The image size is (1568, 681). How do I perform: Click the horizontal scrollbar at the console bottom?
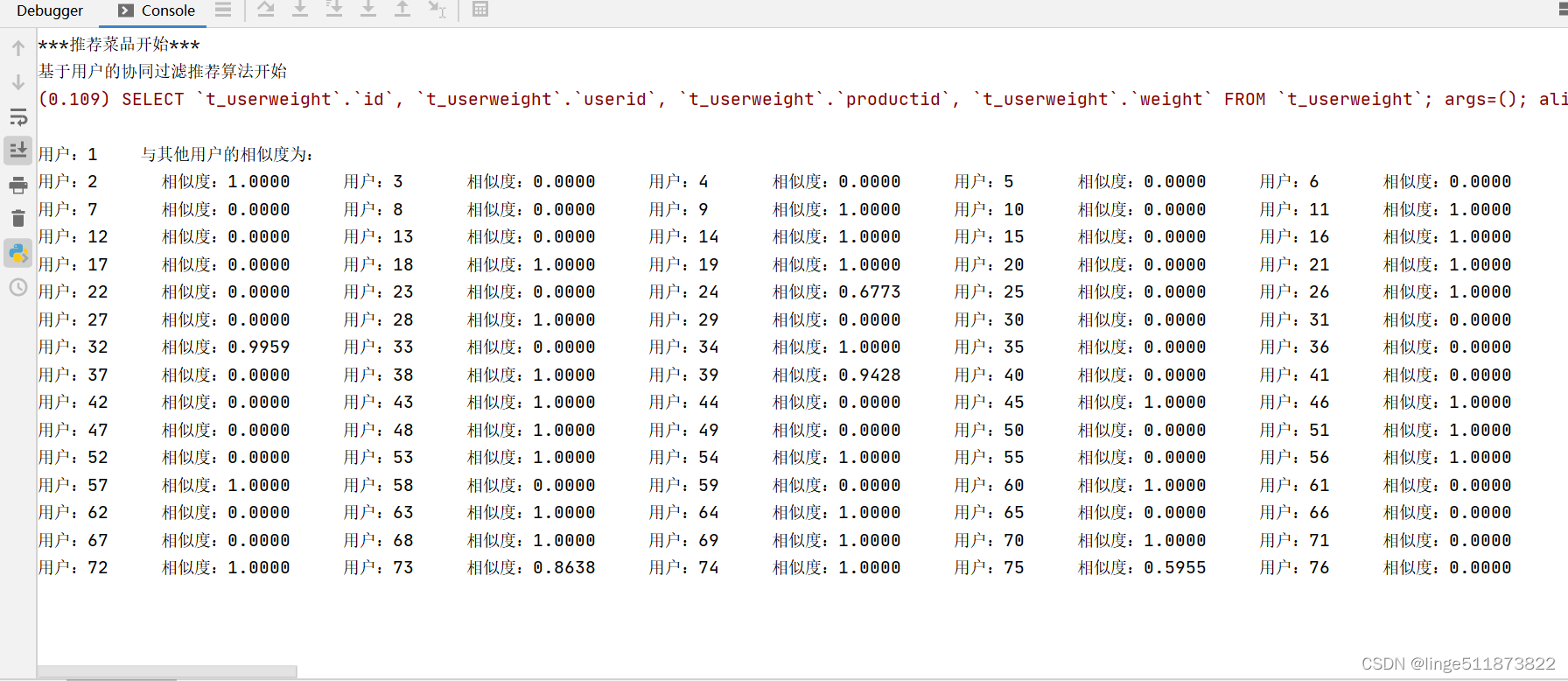coord(166,671)
